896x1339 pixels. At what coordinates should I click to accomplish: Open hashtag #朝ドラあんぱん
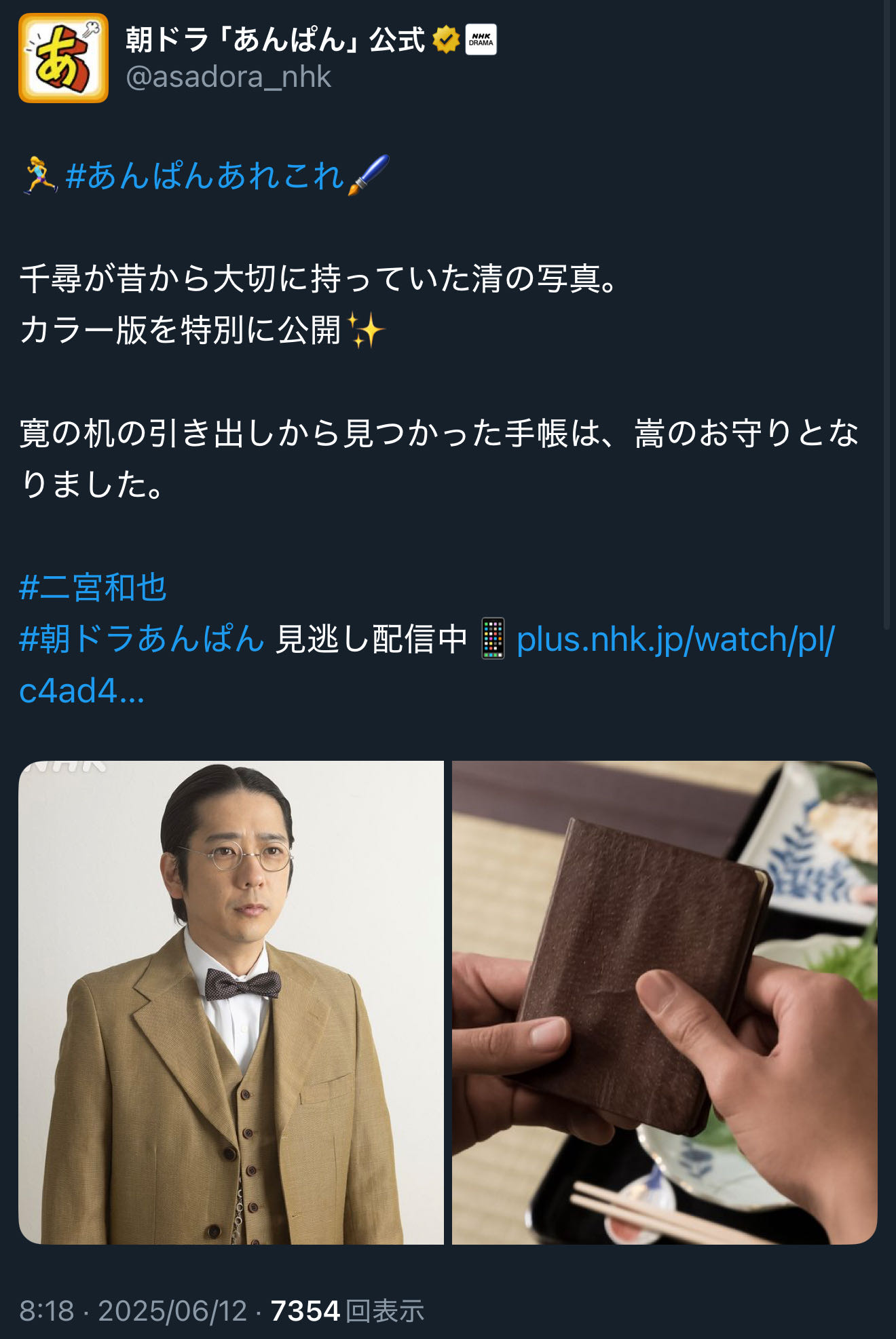click(142, 639)
